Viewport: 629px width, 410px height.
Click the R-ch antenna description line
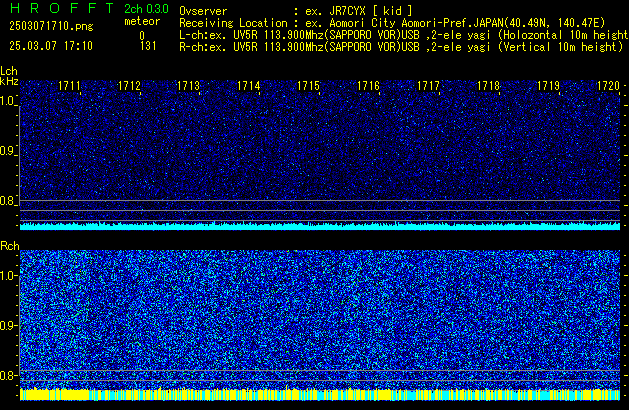pos(401,47)
